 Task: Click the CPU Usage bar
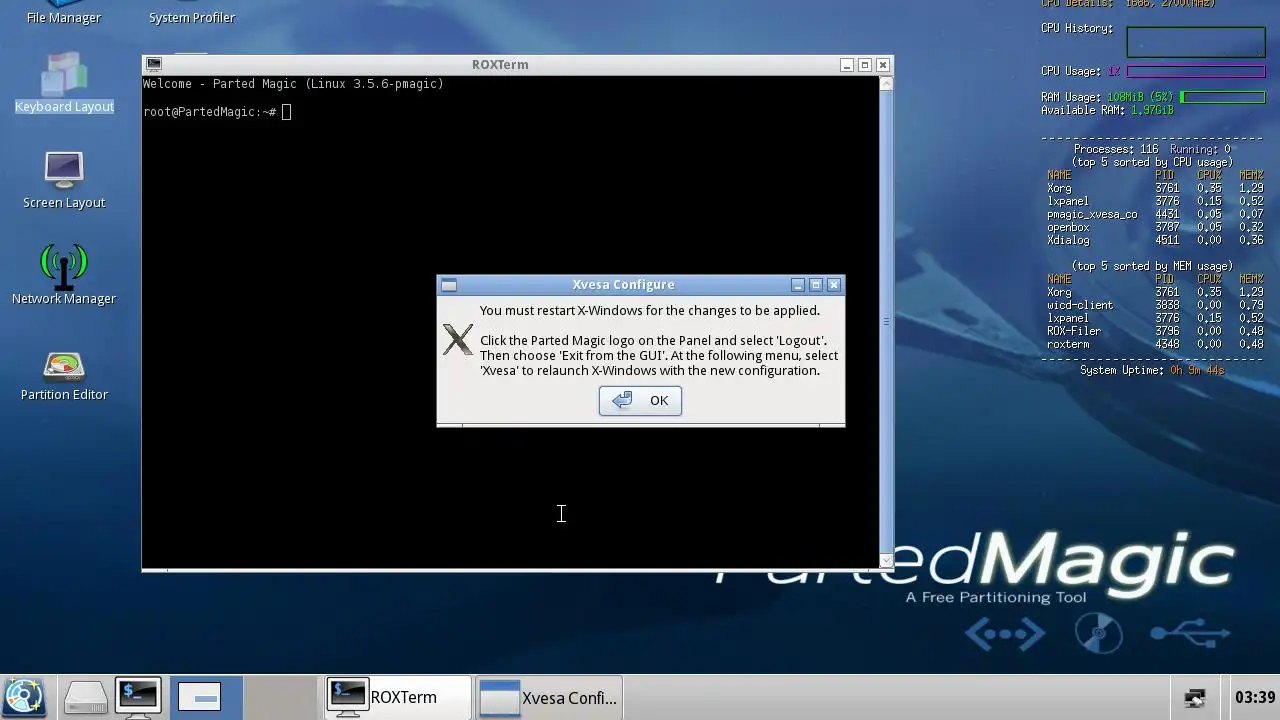[1196, 72]
